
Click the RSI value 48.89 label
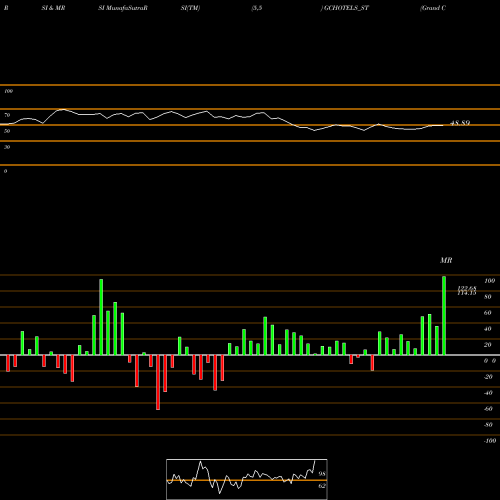[x=460, y=123]
